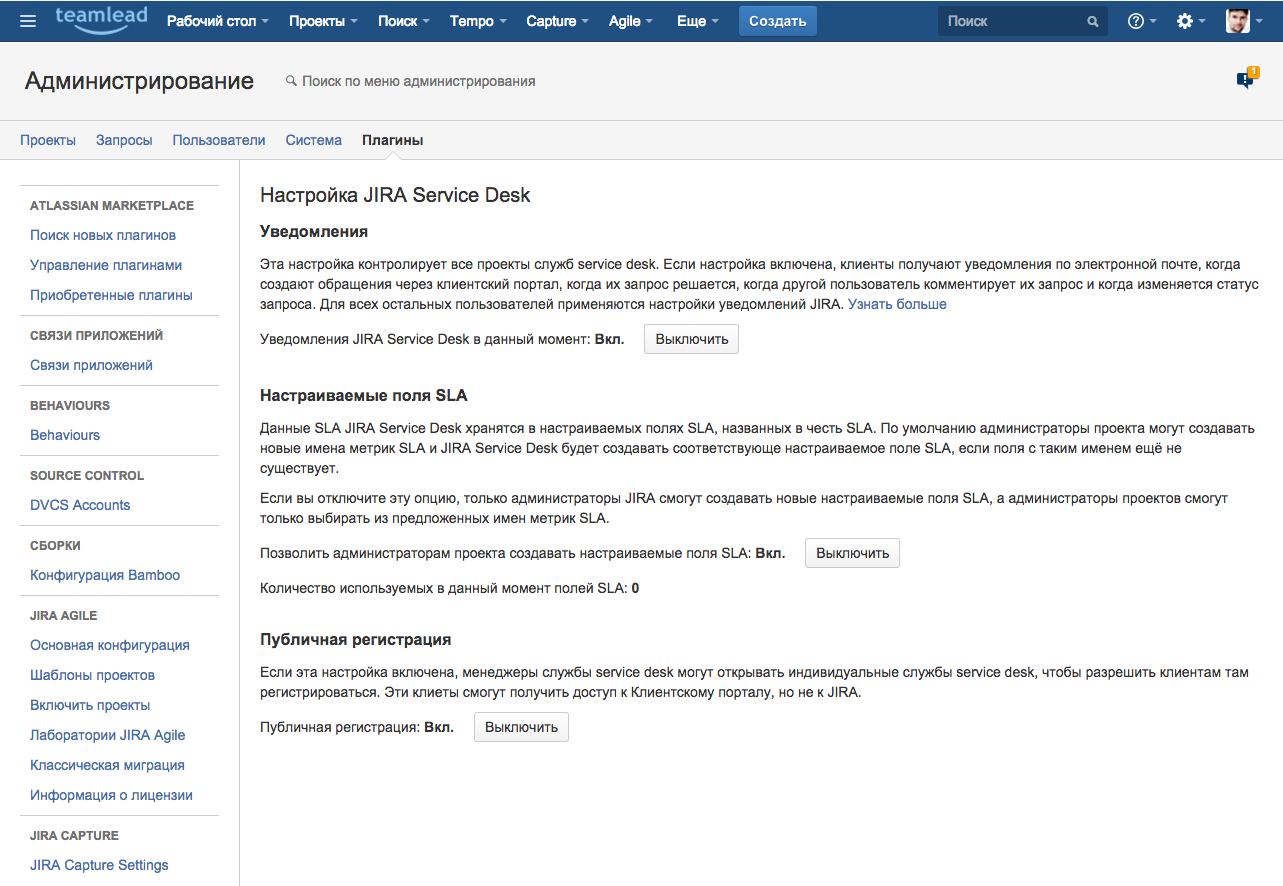Open notifications via the bell icon
This screenshot has height=886, width=1283.
click(1244, 79)
